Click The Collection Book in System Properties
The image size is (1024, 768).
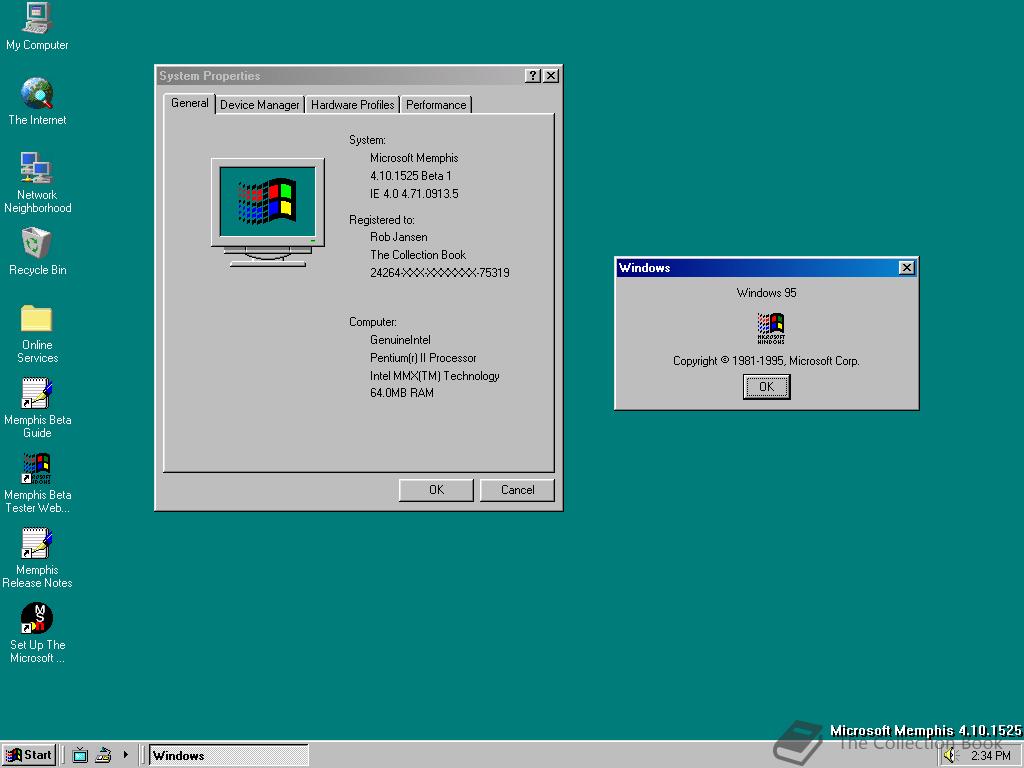(x=418, y=255)
